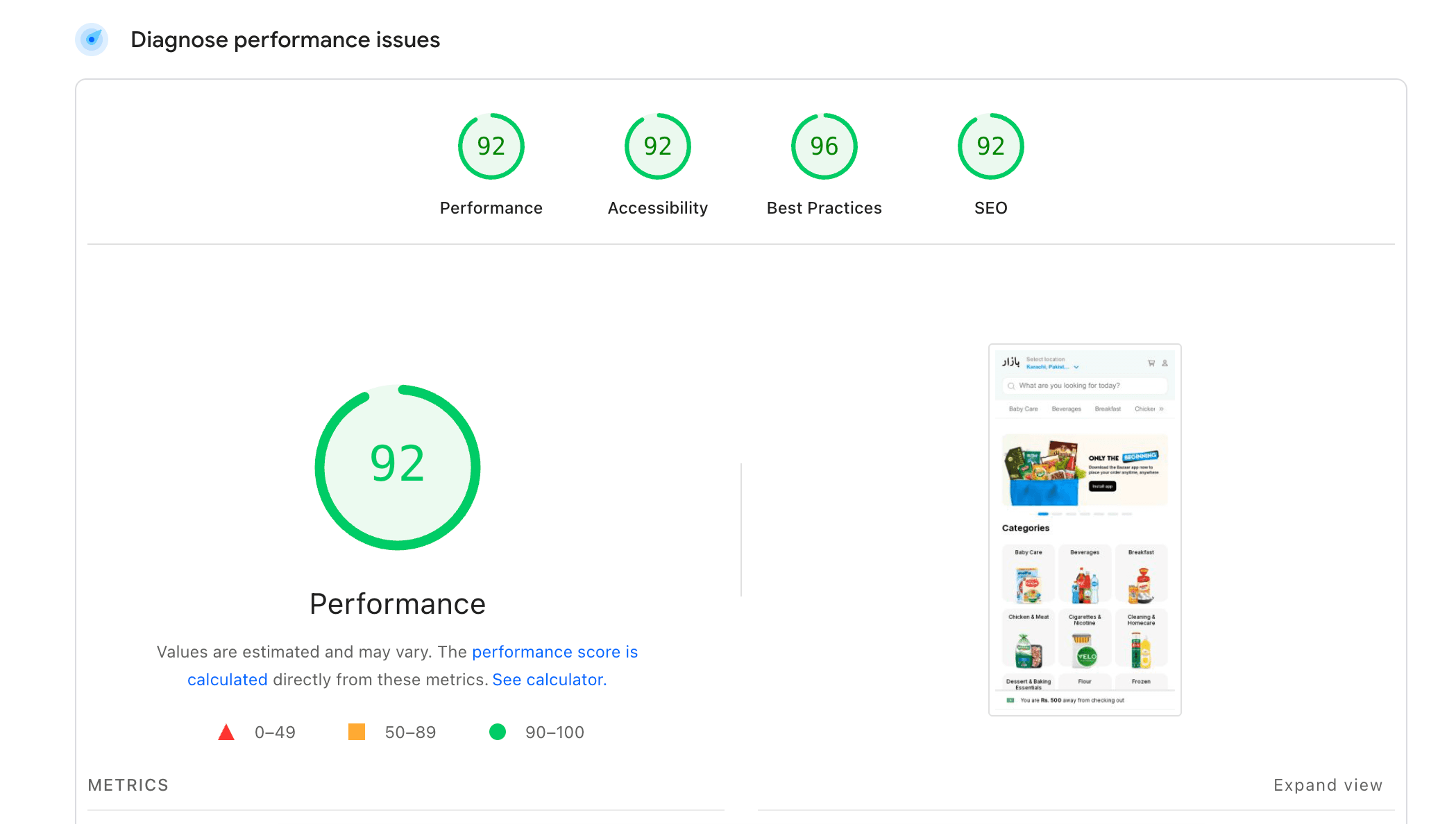The width and height of the screenshot is (1456, 824).
Task: Click the 'Accessibility' label under its gauge
Action: [x=658, y=208]
